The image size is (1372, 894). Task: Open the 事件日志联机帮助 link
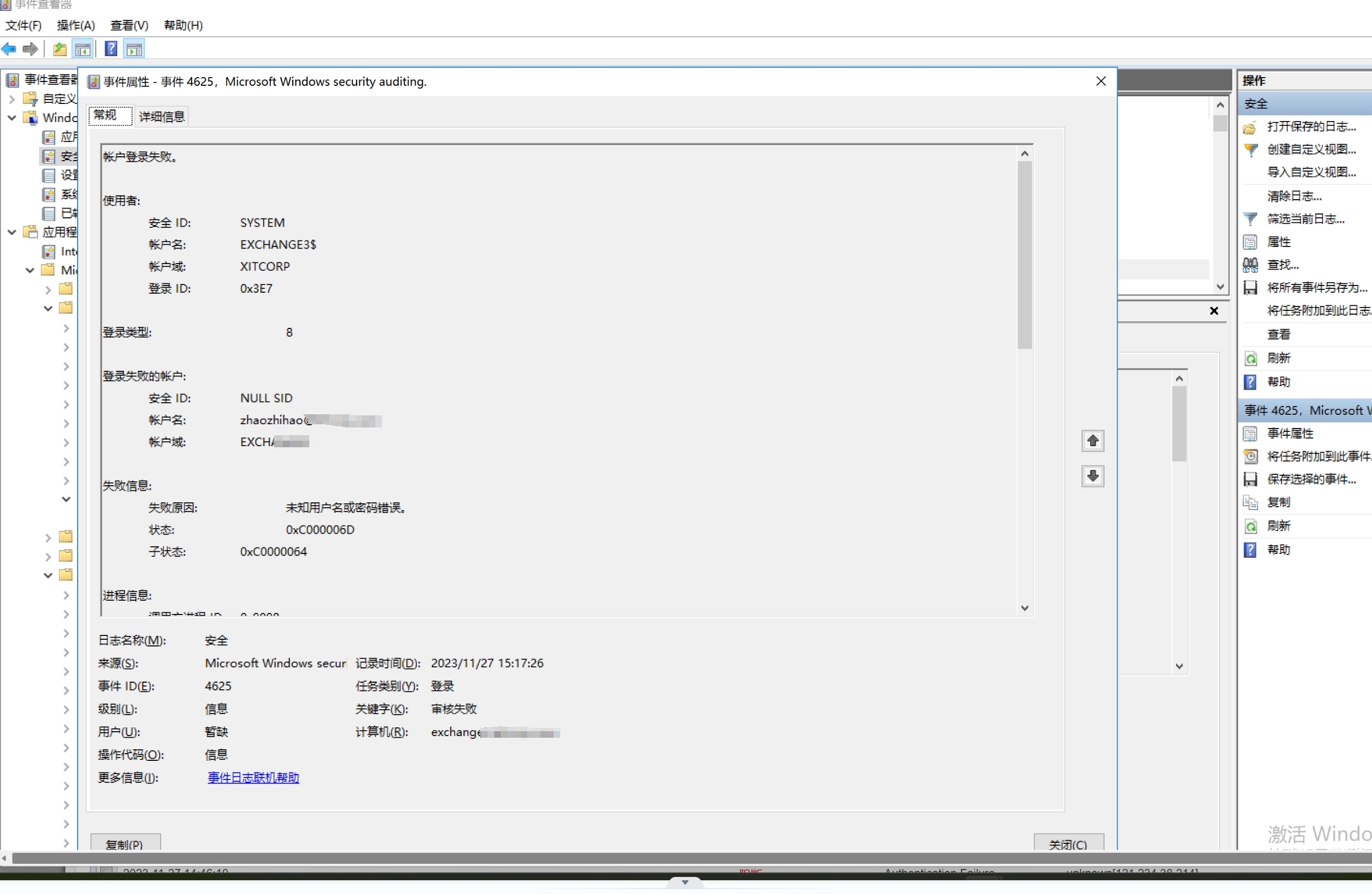pyautogui.click(x=253, y=778)
